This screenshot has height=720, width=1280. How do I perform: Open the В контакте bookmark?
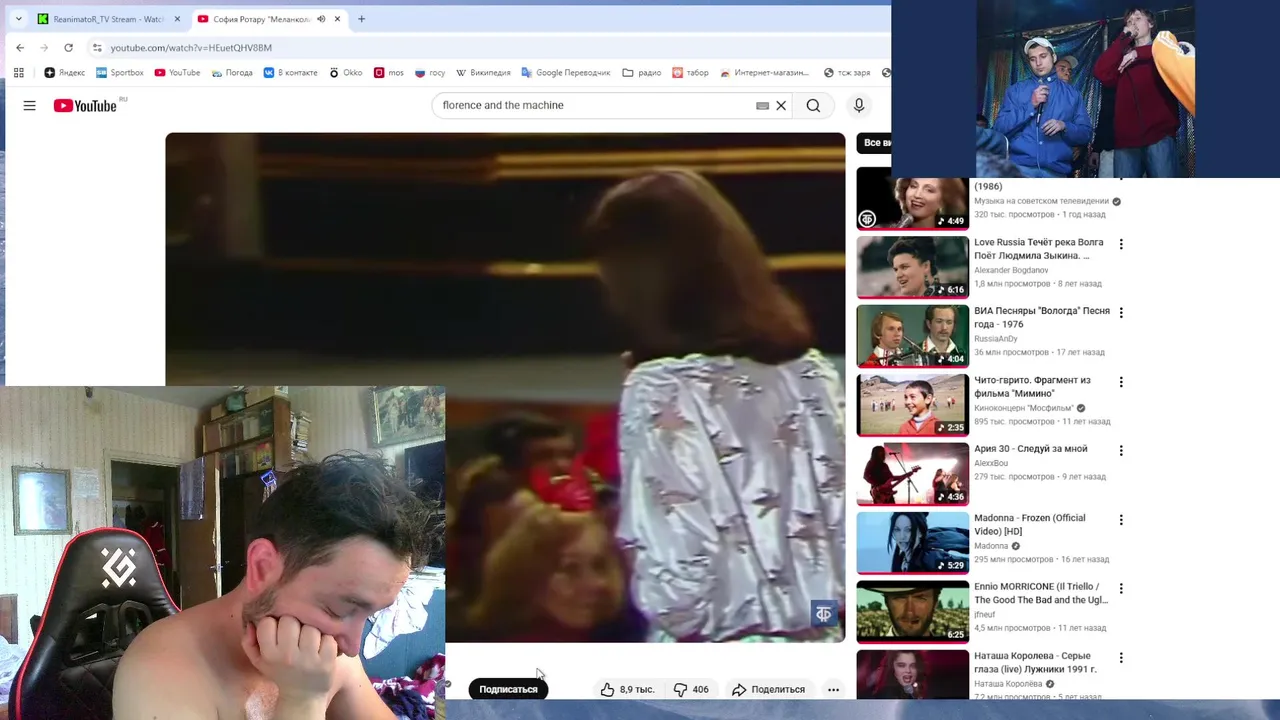point(290,72)
